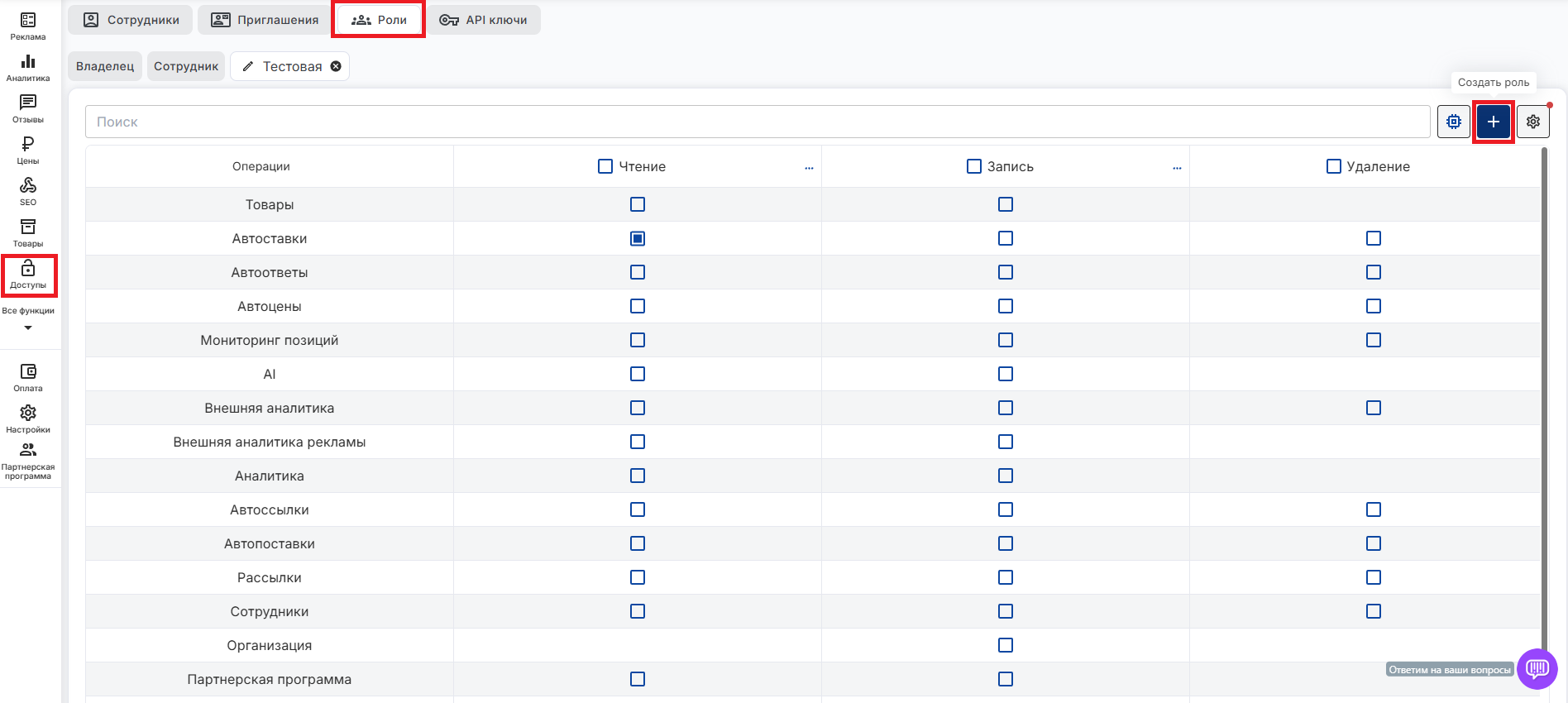Enable Запись permission for Товары
1568x703 pixels.
pos(1006,204)
